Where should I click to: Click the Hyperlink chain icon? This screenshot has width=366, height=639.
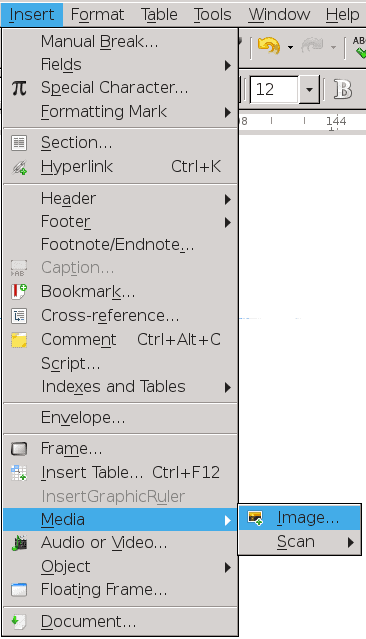click(x=19, y=167)
